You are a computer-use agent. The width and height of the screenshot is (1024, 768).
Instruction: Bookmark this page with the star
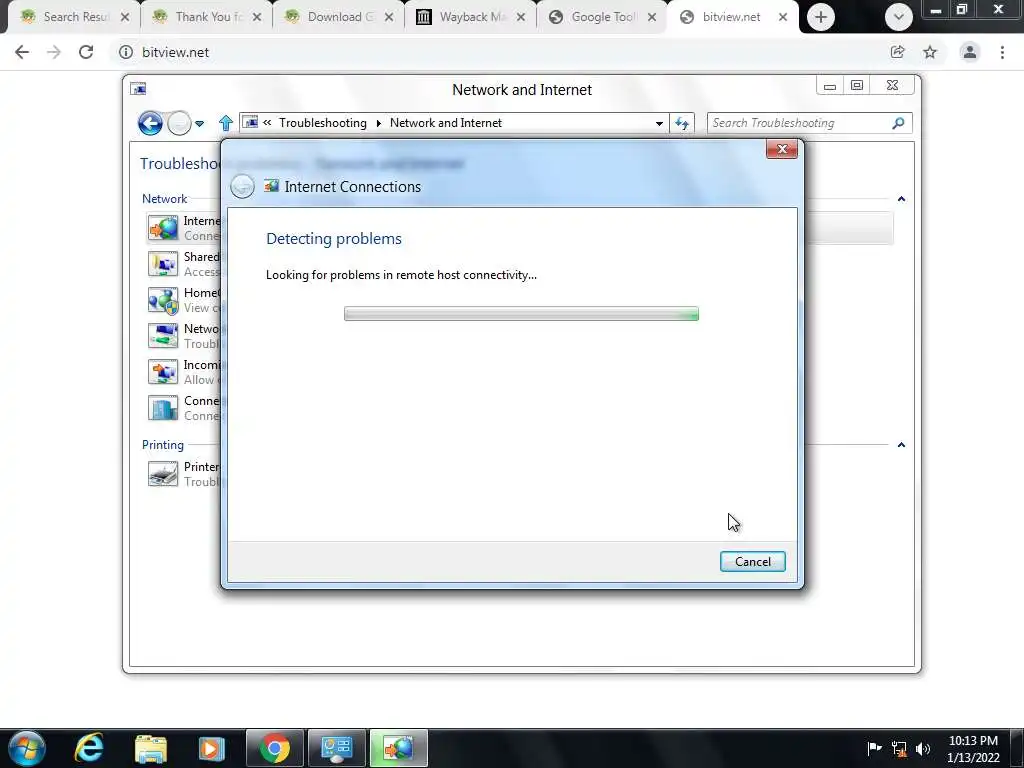point(930,52)
